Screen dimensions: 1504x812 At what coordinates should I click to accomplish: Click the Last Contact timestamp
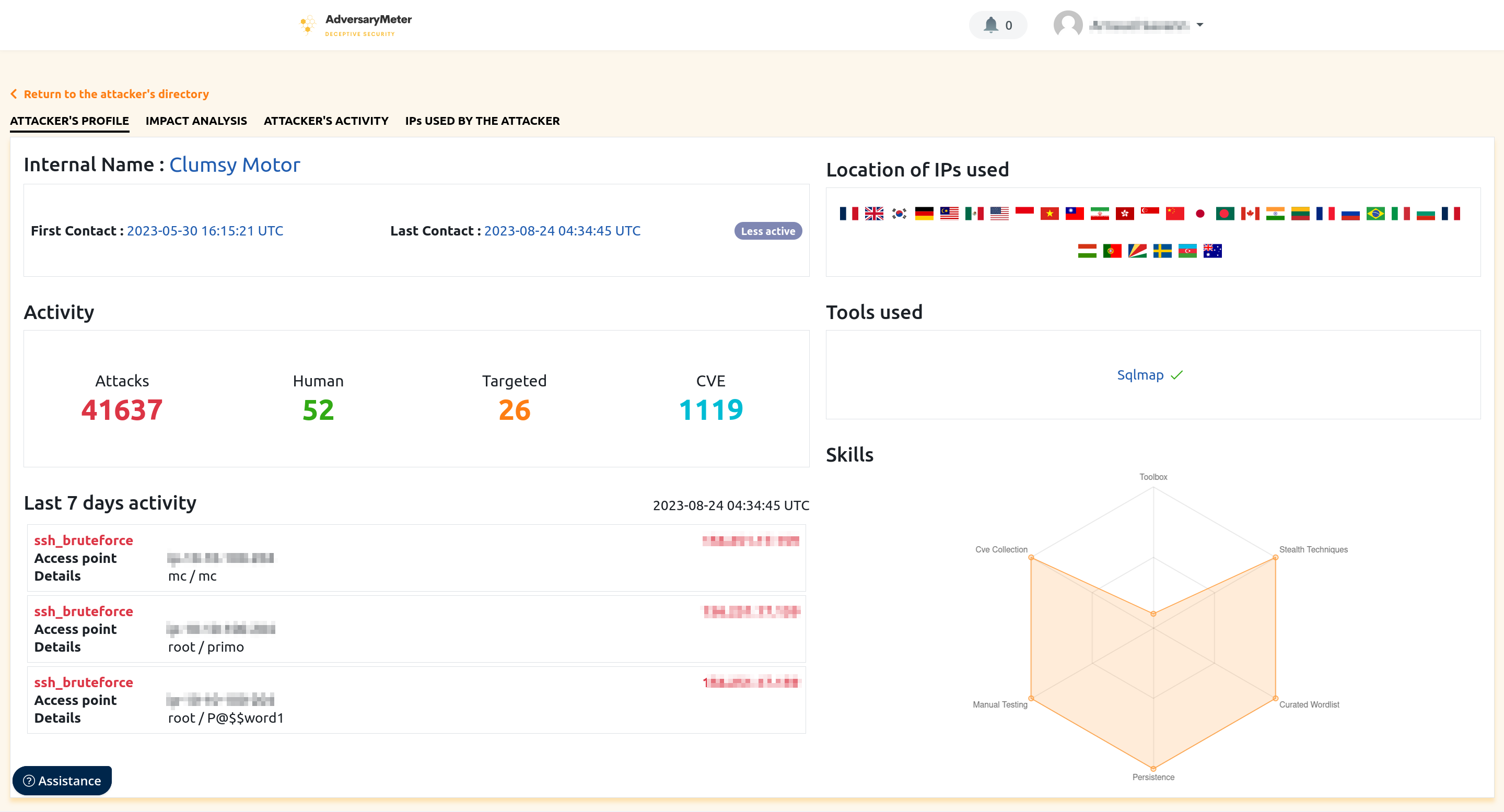tap(562, 231)
